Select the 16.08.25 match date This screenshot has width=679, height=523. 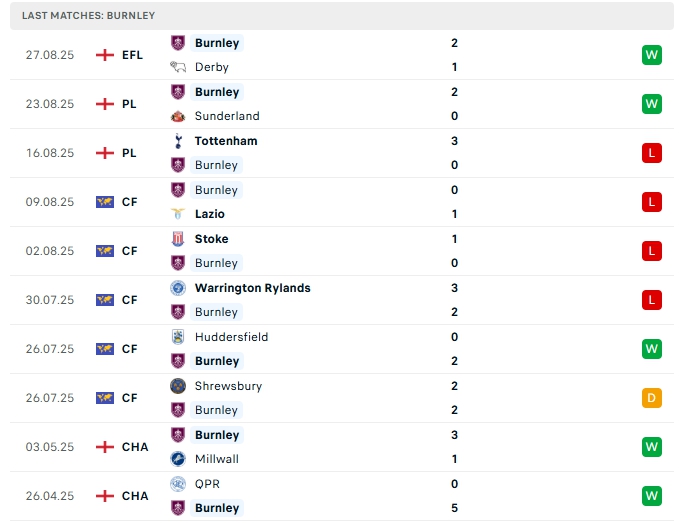tap(50, 153)
